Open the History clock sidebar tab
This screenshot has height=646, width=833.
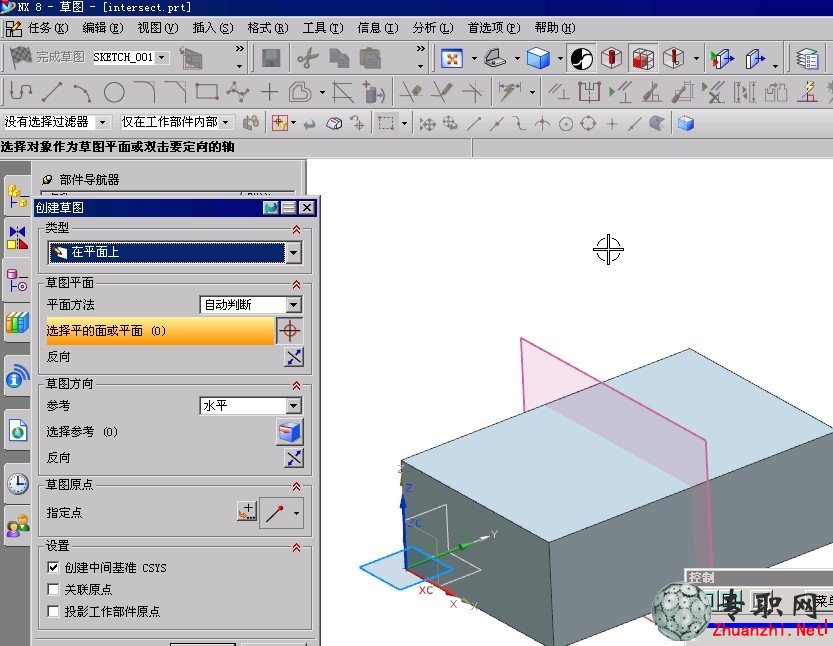[x=18, y=483]
